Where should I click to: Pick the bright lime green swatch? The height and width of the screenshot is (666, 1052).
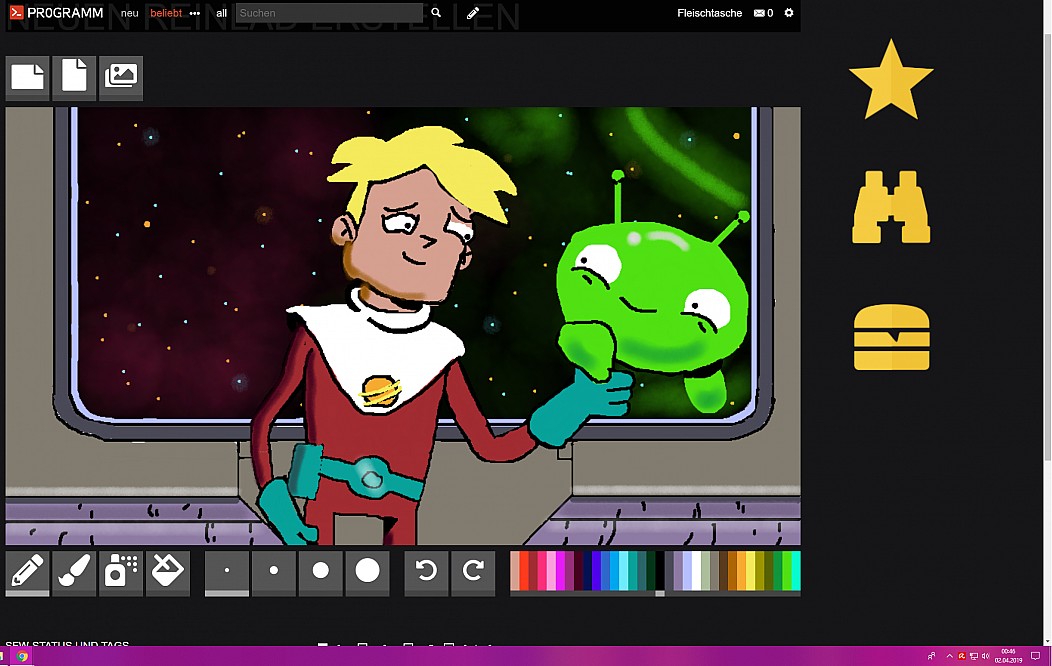click(786, 571)
